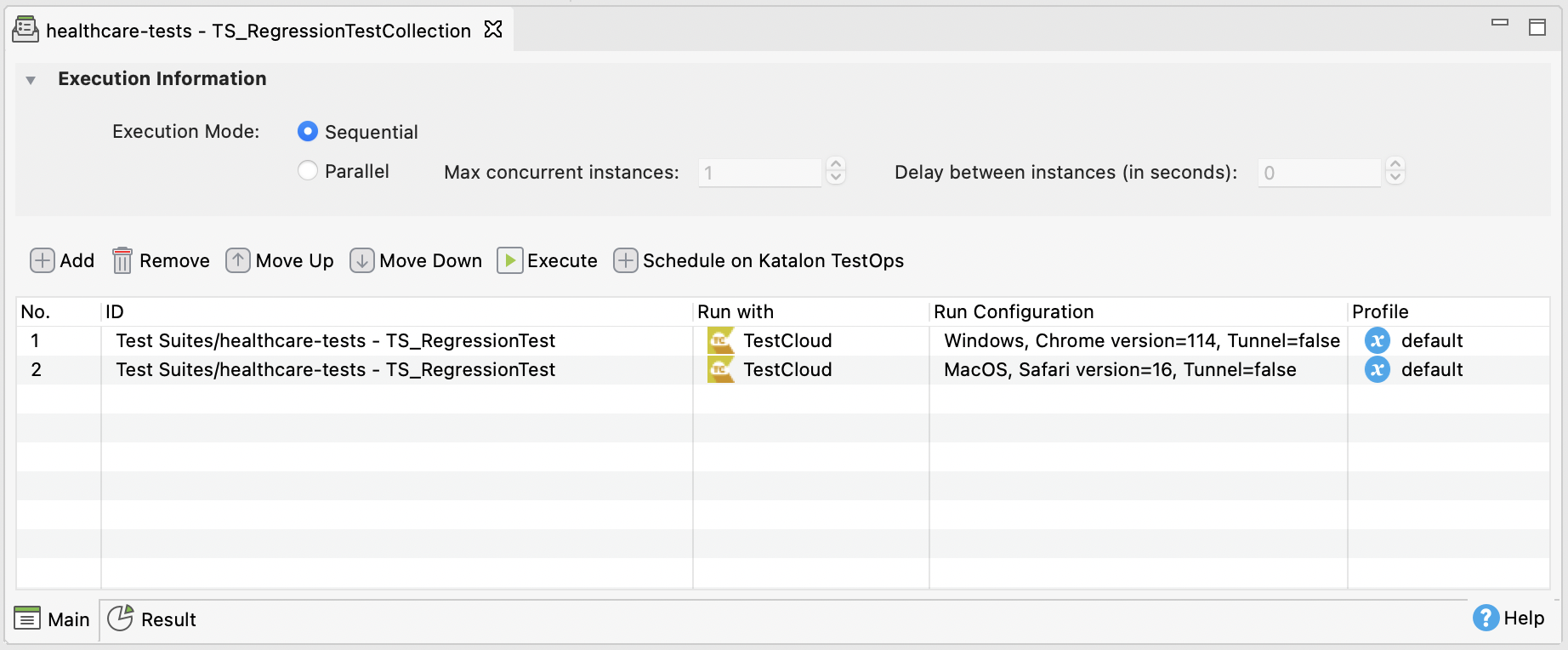Click the Help question mark icon
This screenshot has width=1568, height=650.
[x=1485, y=618]
